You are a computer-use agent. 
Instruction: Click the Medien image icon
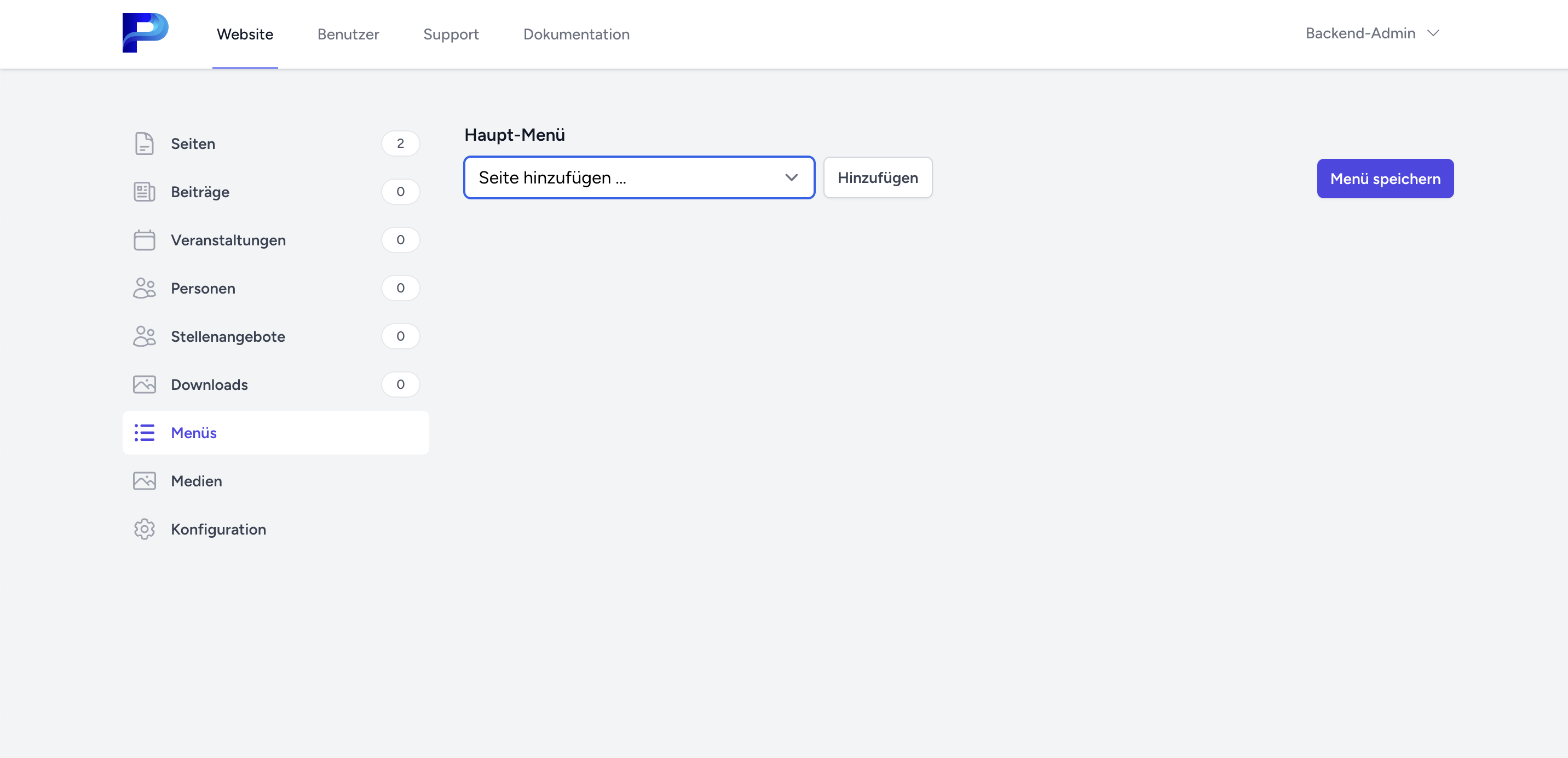(x=144, y=481)
